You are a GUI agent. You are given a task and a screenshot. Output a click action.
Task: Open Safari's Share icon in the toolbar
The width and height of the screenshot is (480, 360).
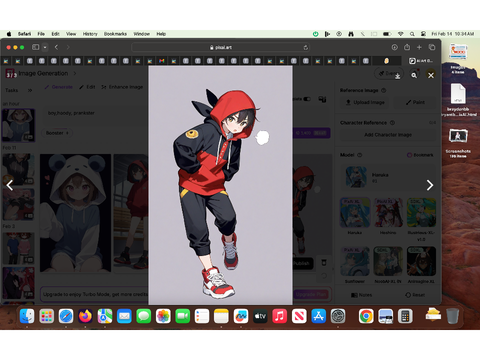(407, 47)
